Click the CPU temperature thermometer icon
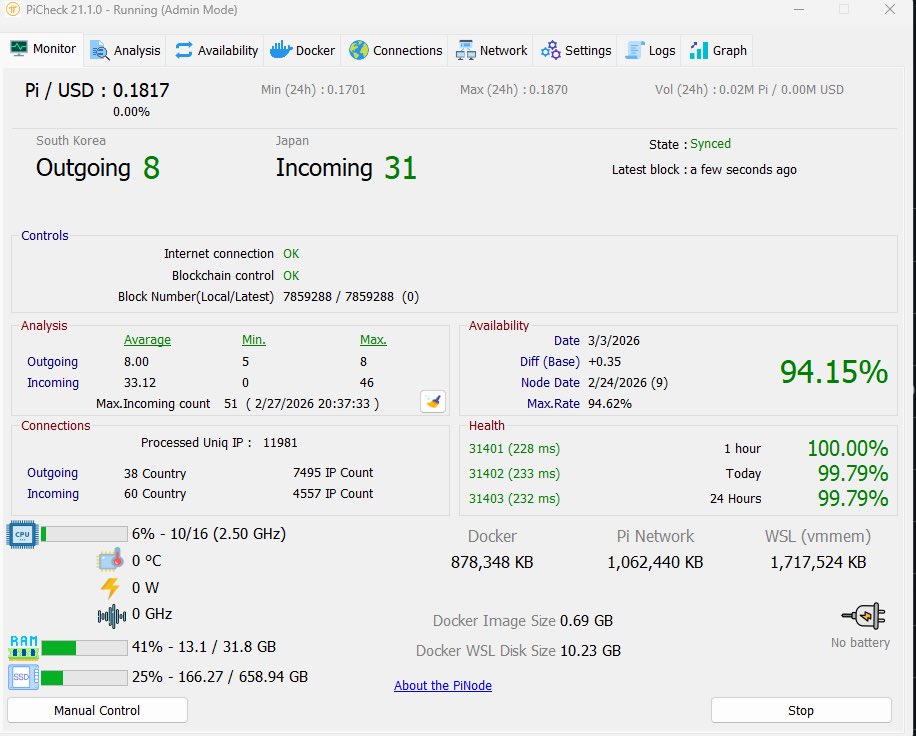916x736 pixels. [110, 560]
